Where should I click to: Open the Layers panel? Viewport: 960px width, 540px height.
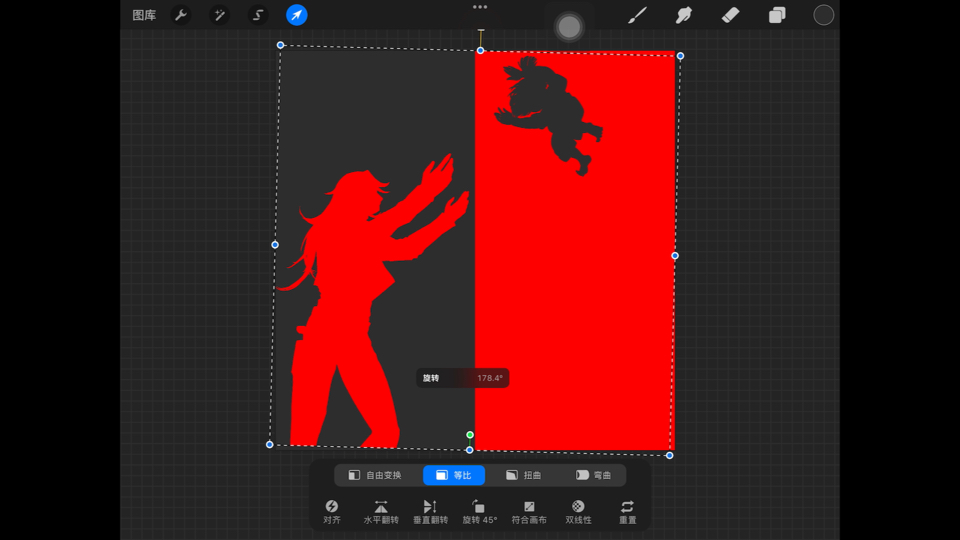click(777, 15)
